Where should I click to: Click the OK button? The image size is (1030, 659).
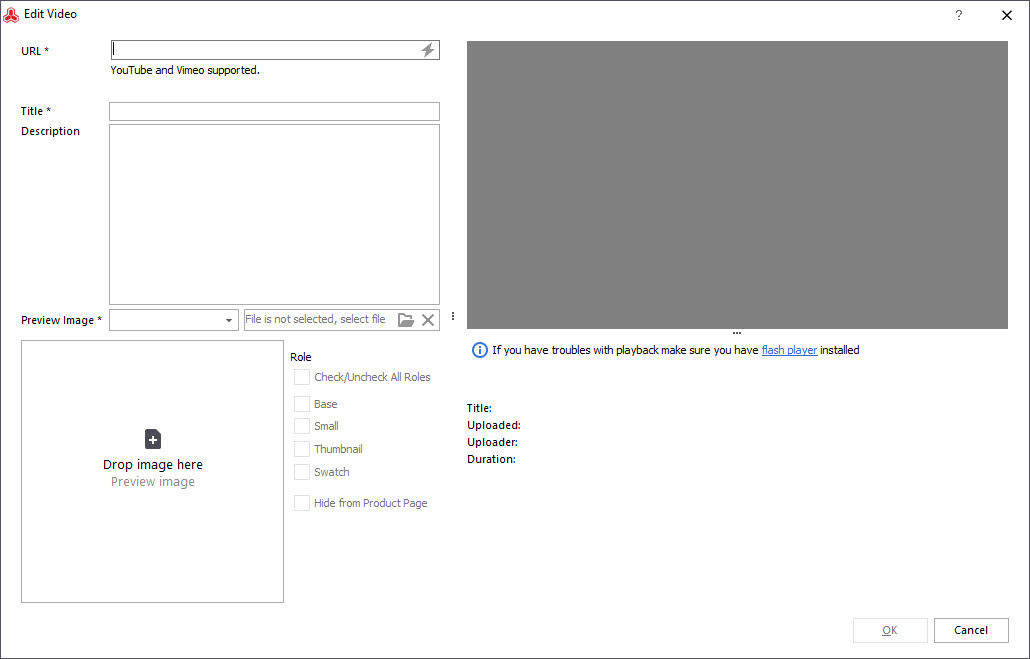[890, 630]
